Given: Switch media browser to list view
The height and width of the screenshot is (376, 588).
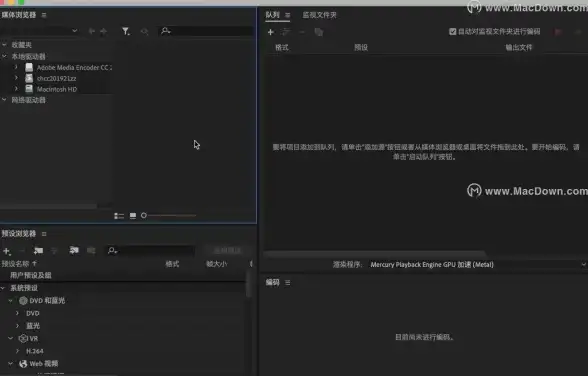Looking at the screenshot, I should pos(119,216).
